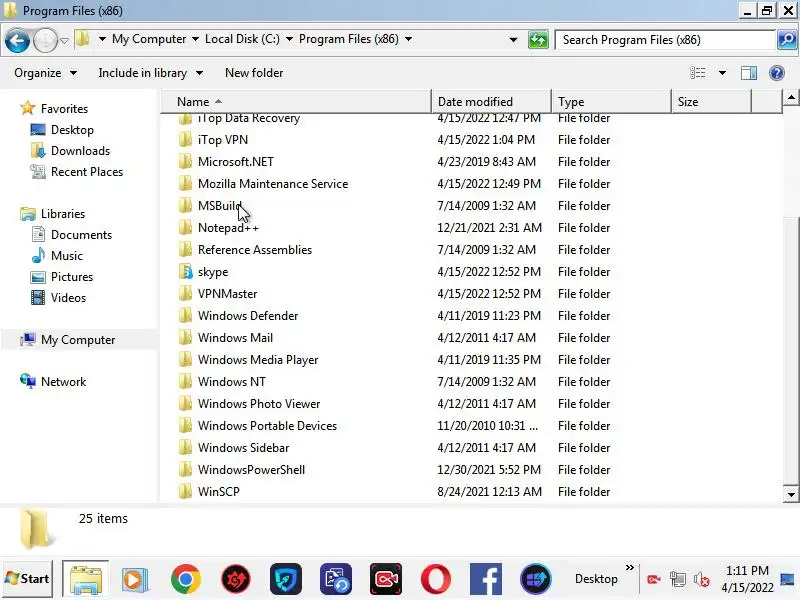Select the WinSCP folder icon
This screenshot has height=600, width=800.
pos(186,491)
